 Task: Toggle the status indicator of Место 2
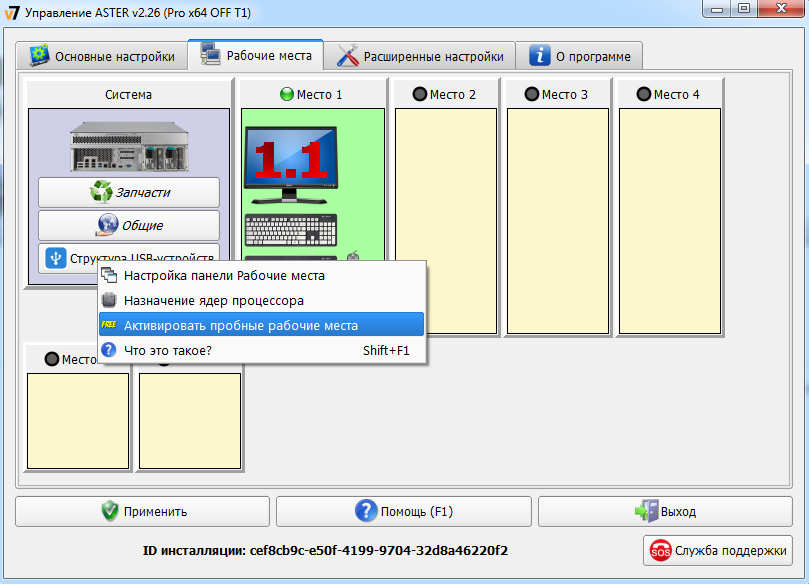pos(419,95)
